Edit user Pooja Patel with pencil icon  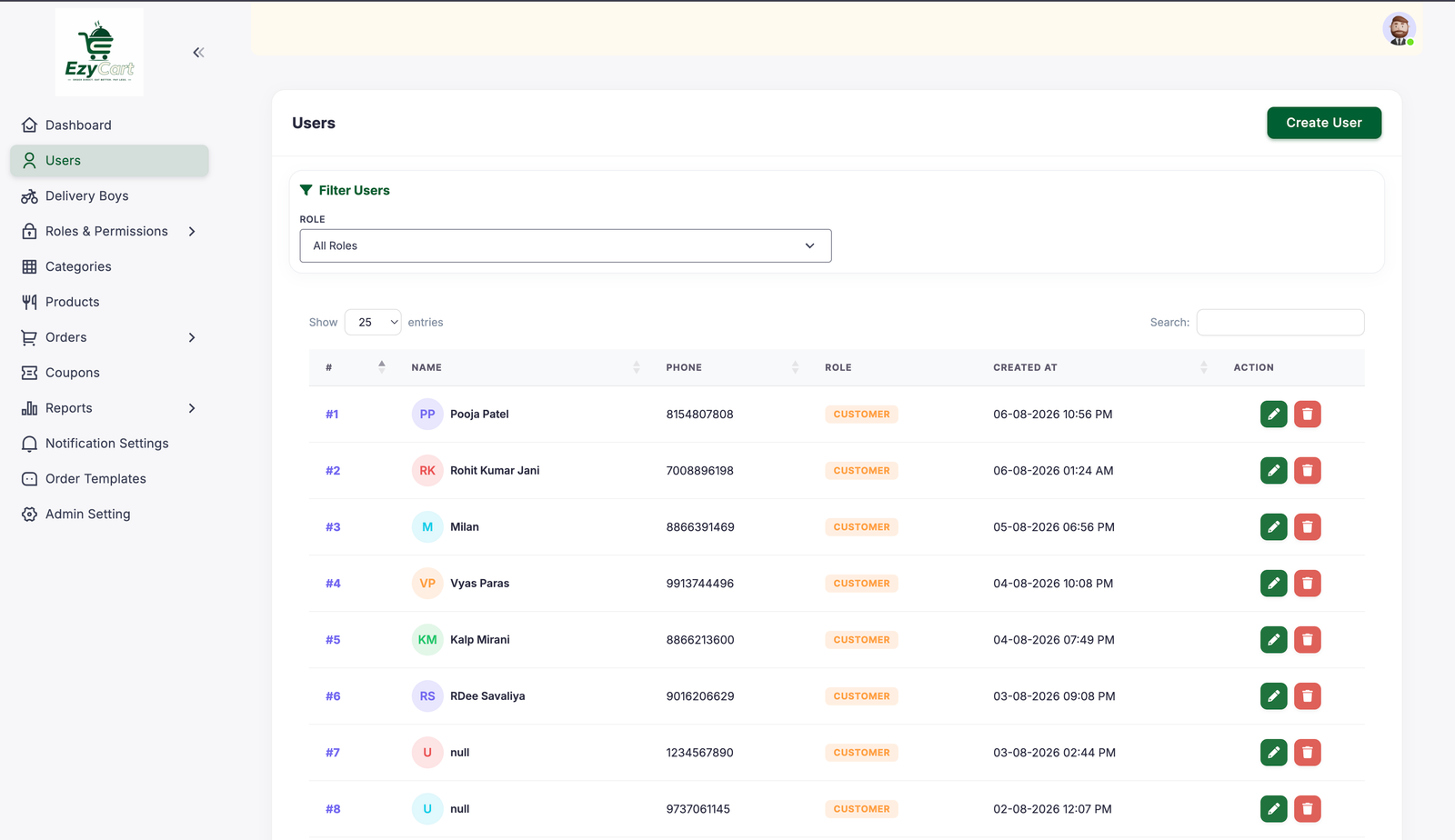tap(1273, 415)
